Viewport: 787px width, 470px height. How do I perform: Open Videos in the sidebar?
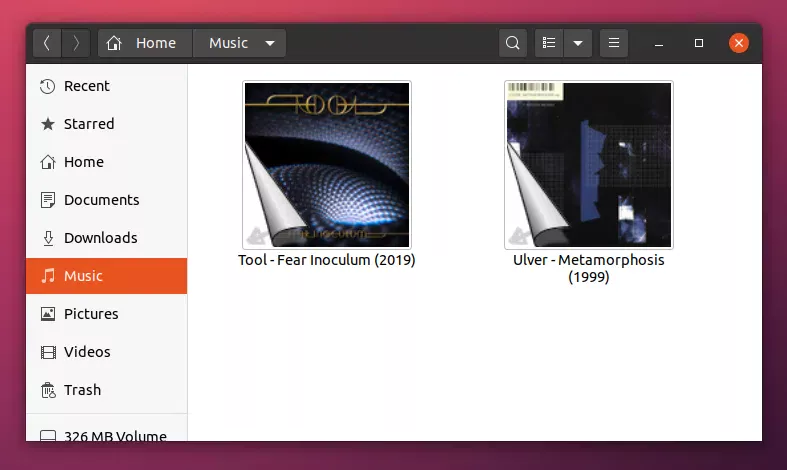pos(87,352)
